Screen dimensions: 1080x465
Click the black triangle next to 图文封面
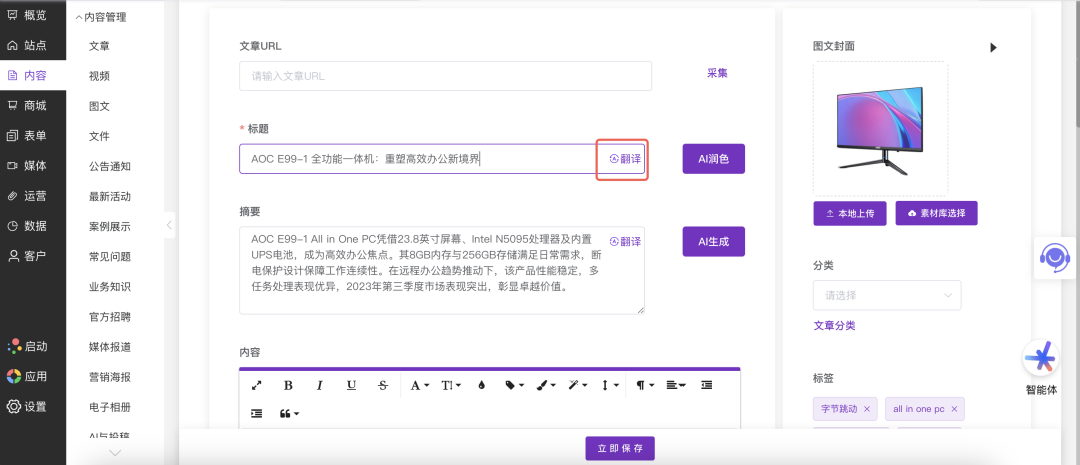tap(993, 48)
